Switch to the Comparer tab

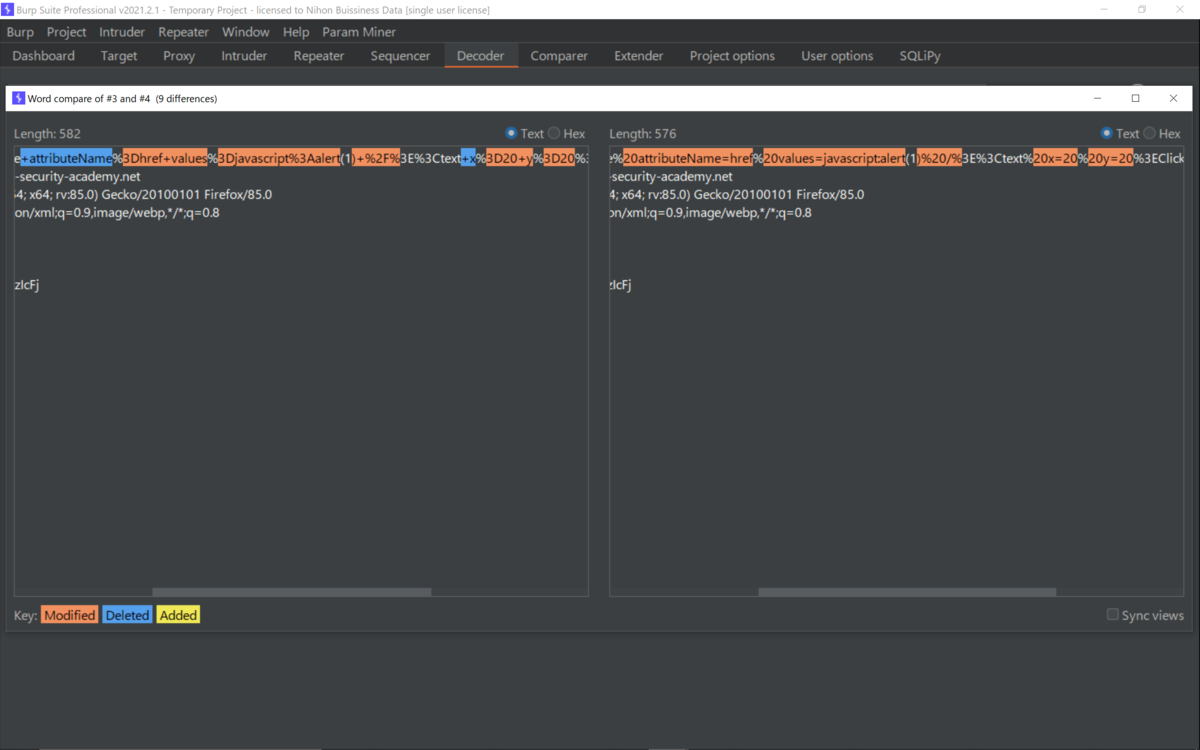click(x=559, y=56)
